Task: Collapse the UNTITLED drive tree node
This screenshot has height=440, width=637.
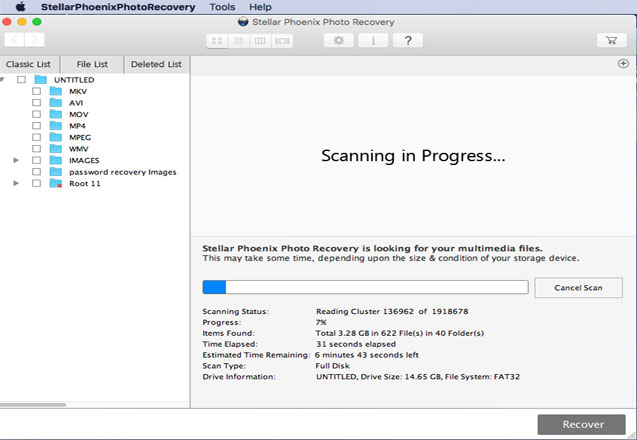Action: [x=2, y=80]
